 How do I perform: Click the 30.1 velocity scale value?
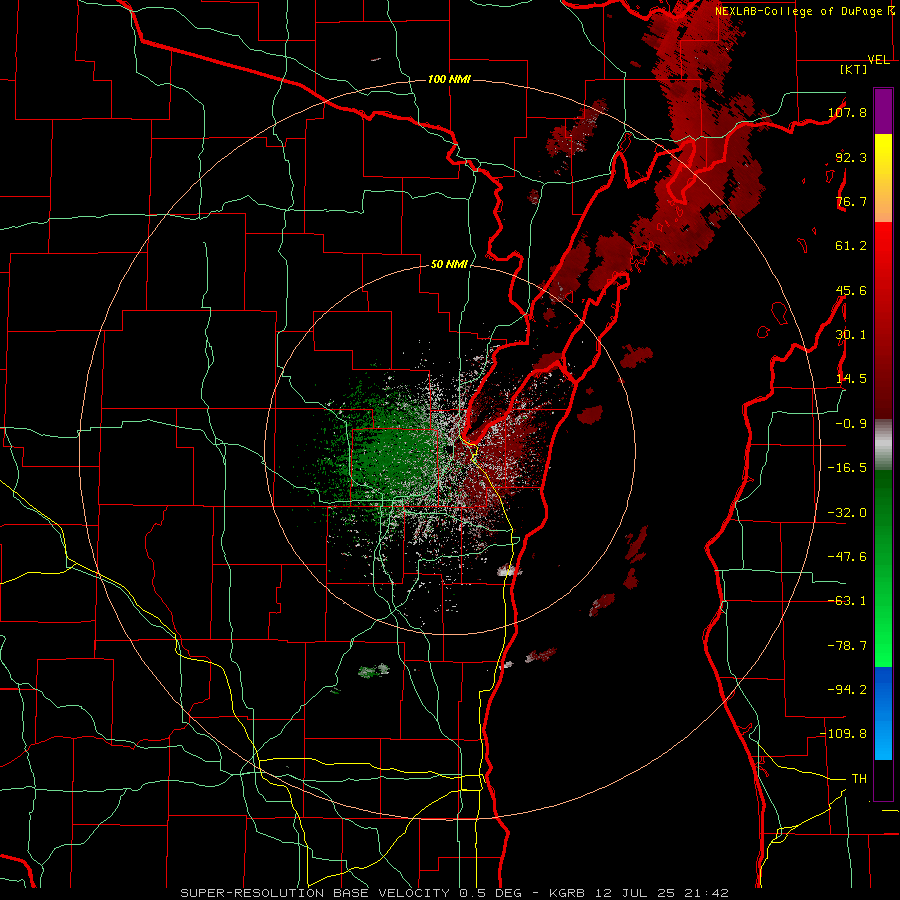(851, 335)
